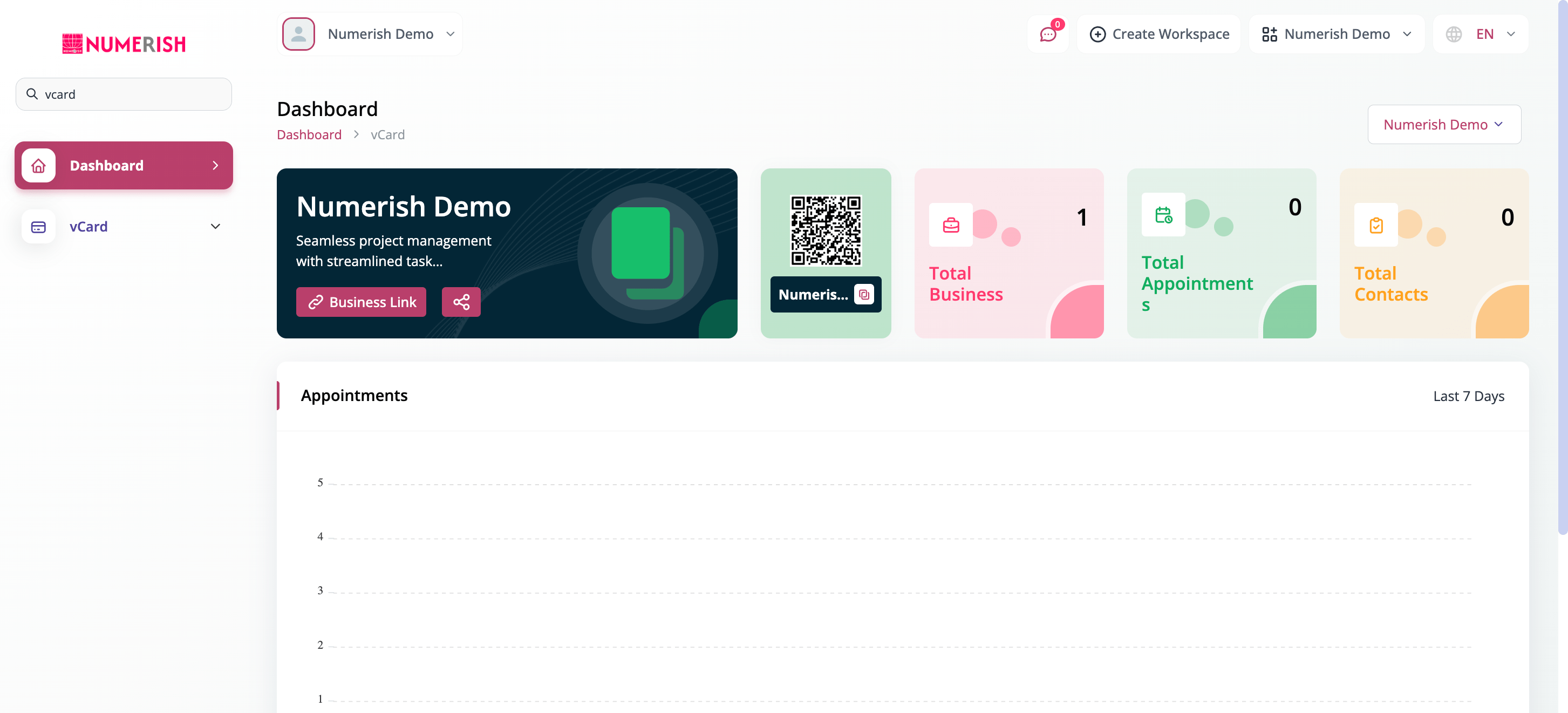Click the clipboard icon on Total Contacts
1568x713 pixels.
tap(1376, 225)
